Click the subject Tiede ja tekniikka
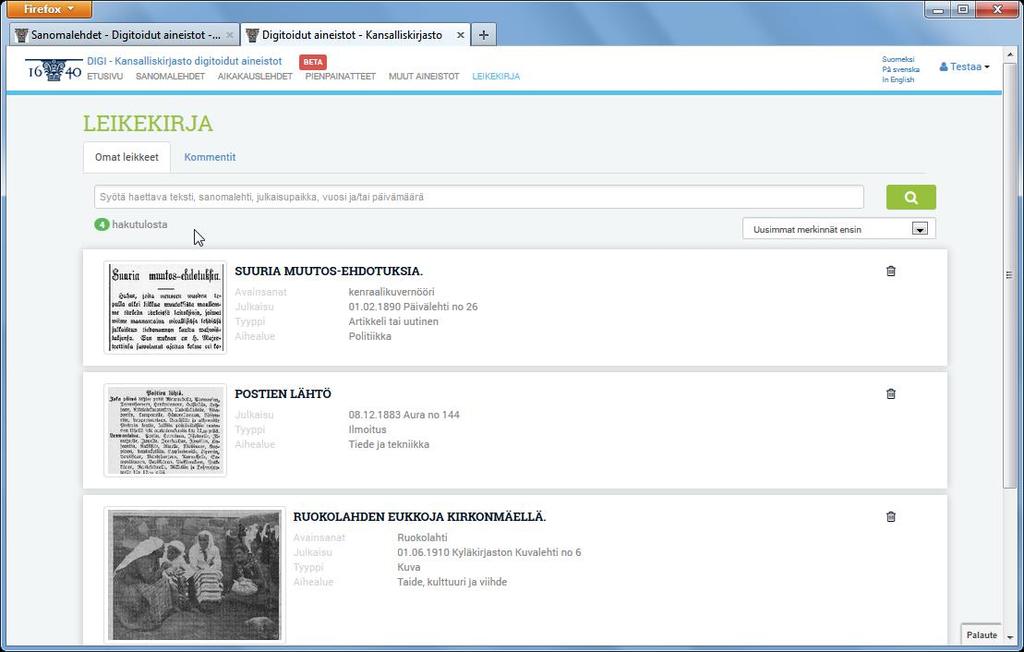This screenshot has height=652, width=1024. click(389, 445)
